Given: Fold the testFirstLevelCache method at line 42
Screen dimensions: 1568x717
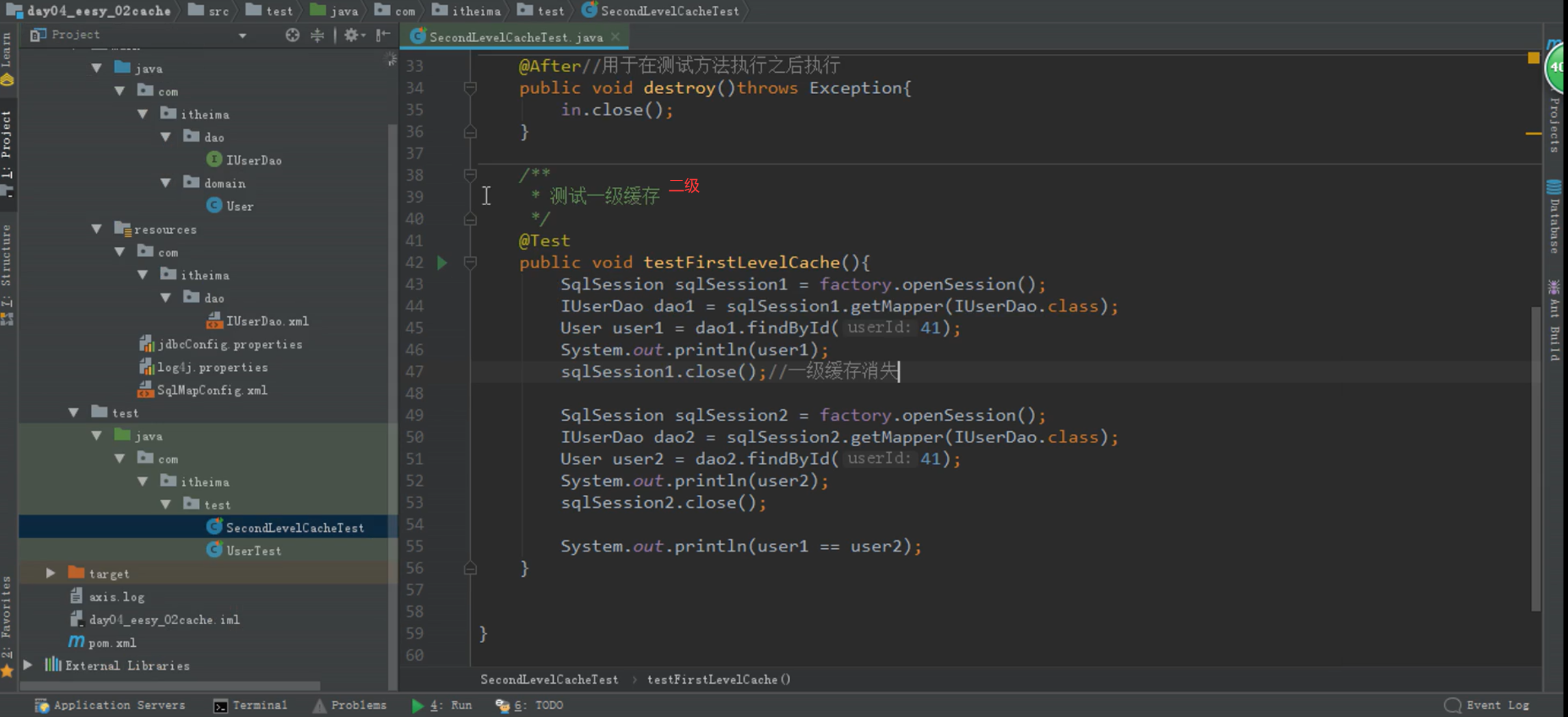Looking at the screenshot, I should pyautogui.click(x=470, y=262).
